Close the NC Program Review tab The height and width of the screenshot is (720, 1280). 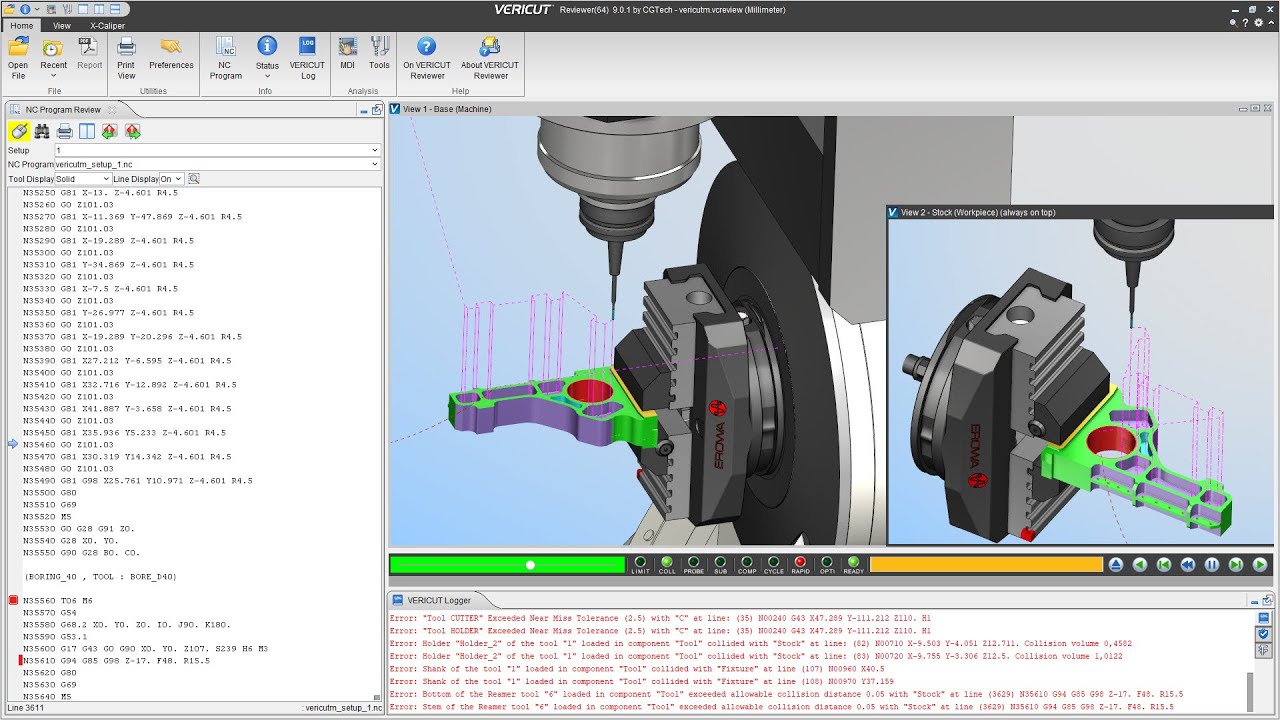(x=112, y=110)
